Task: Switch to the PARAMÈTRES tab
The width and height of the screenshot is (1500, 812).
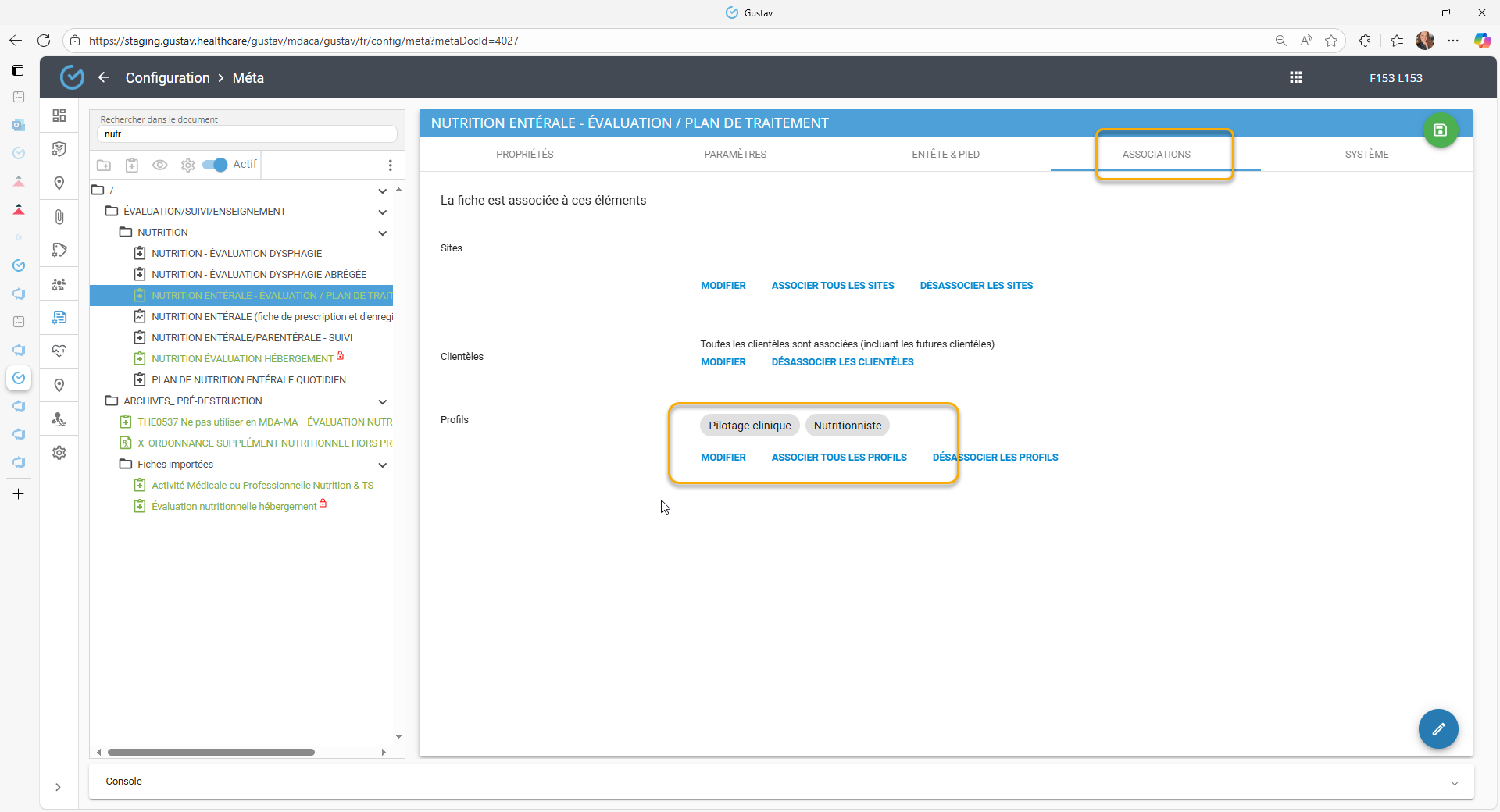Action: (734, 155)
